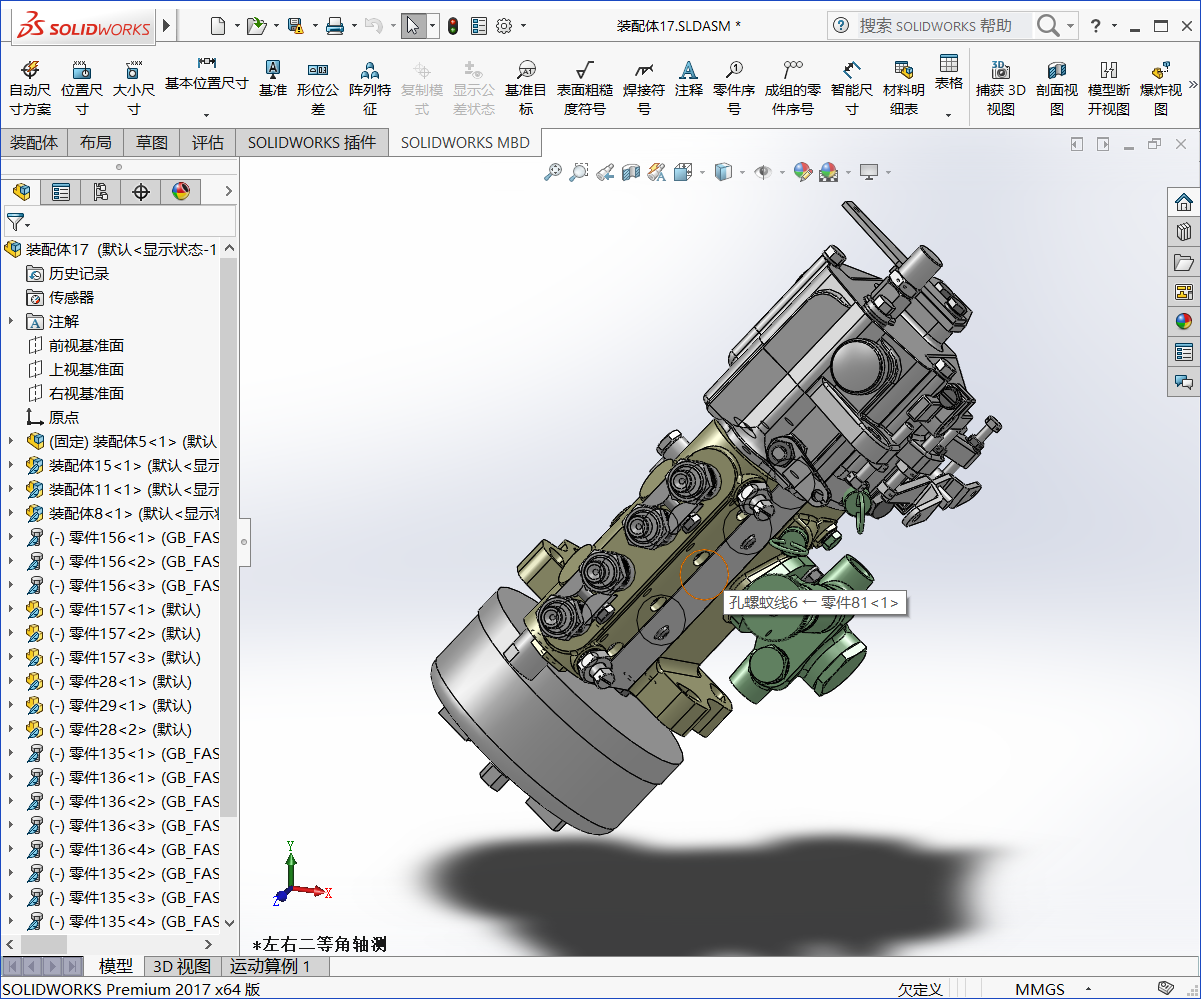Expand the 注解 tree folder
Viewport: 1201px width, 999px height.
11,321
